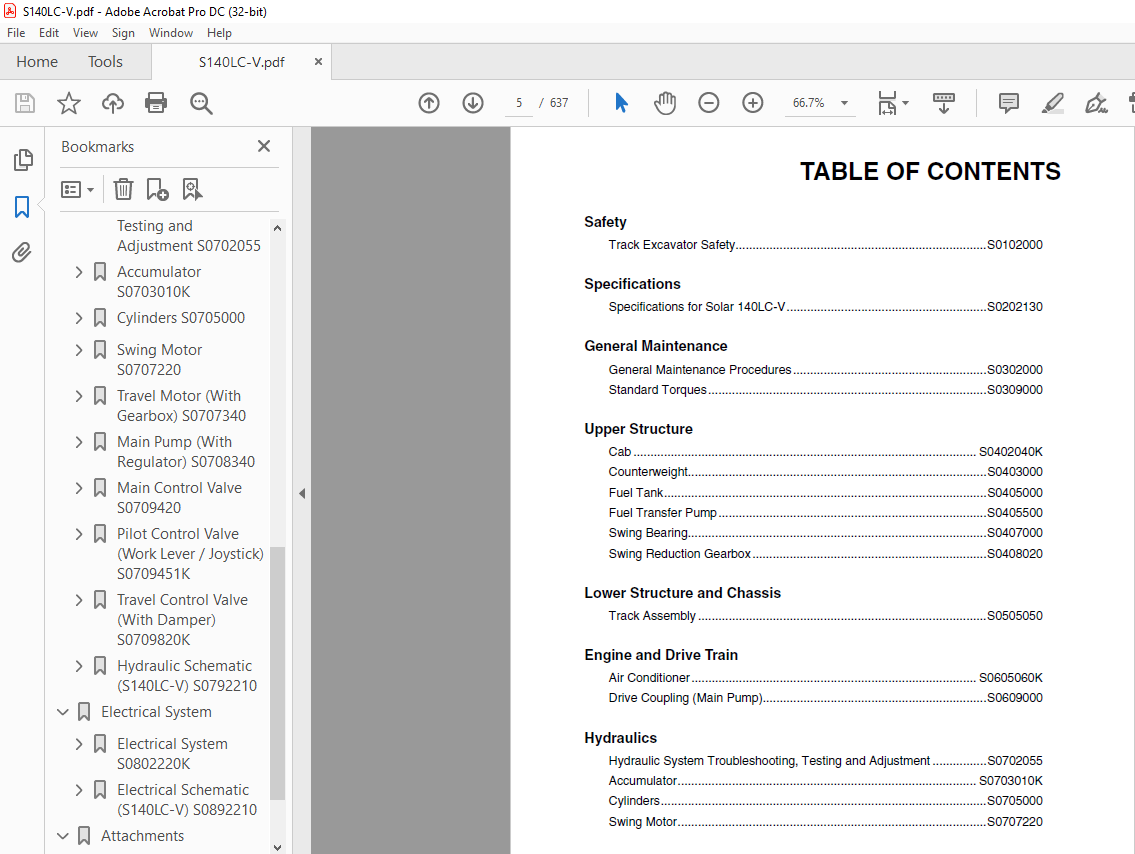Open the page thumbnails panel
Screen dimensions: 1135x854
pos(22,160)
